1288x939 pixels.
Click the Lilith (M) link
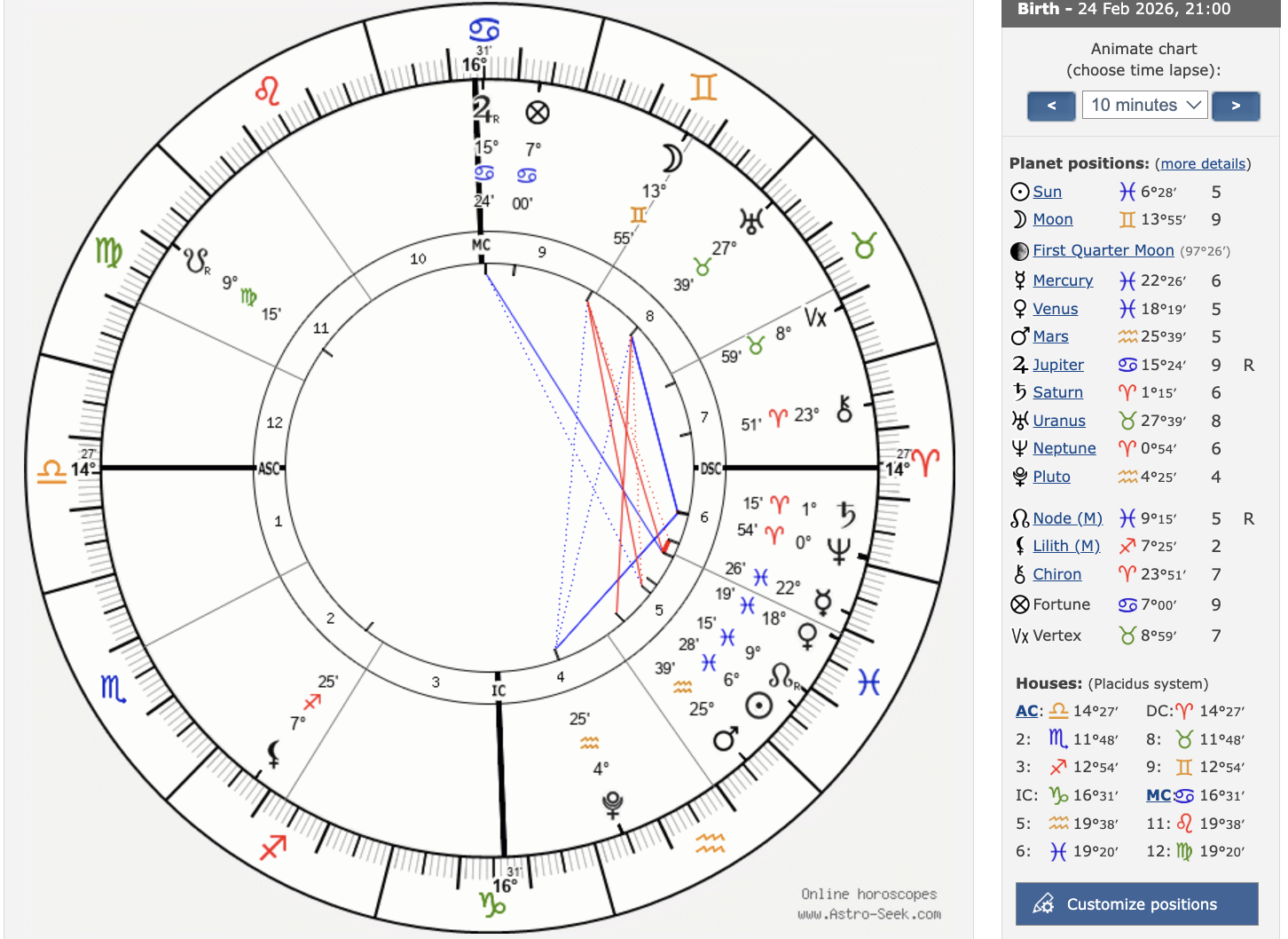1065,546
